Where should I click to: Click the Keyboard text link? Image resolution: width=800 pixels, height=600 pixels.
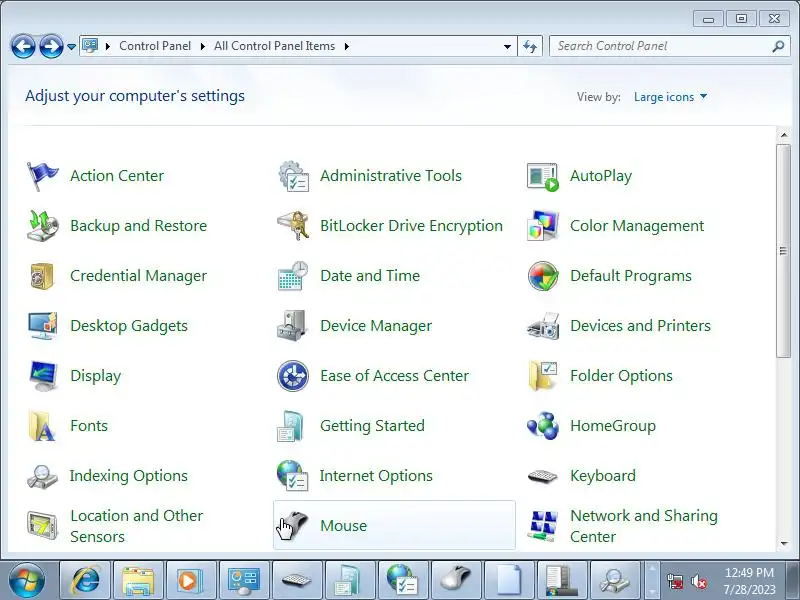pos(603,476)
